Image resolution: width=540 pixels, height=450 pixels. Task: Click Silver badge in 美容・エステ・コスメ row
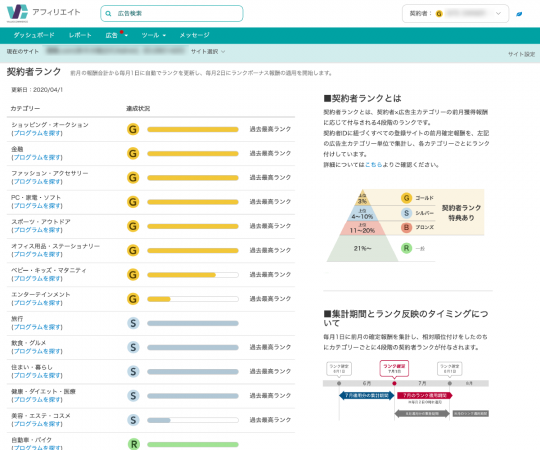coord(133,420)
